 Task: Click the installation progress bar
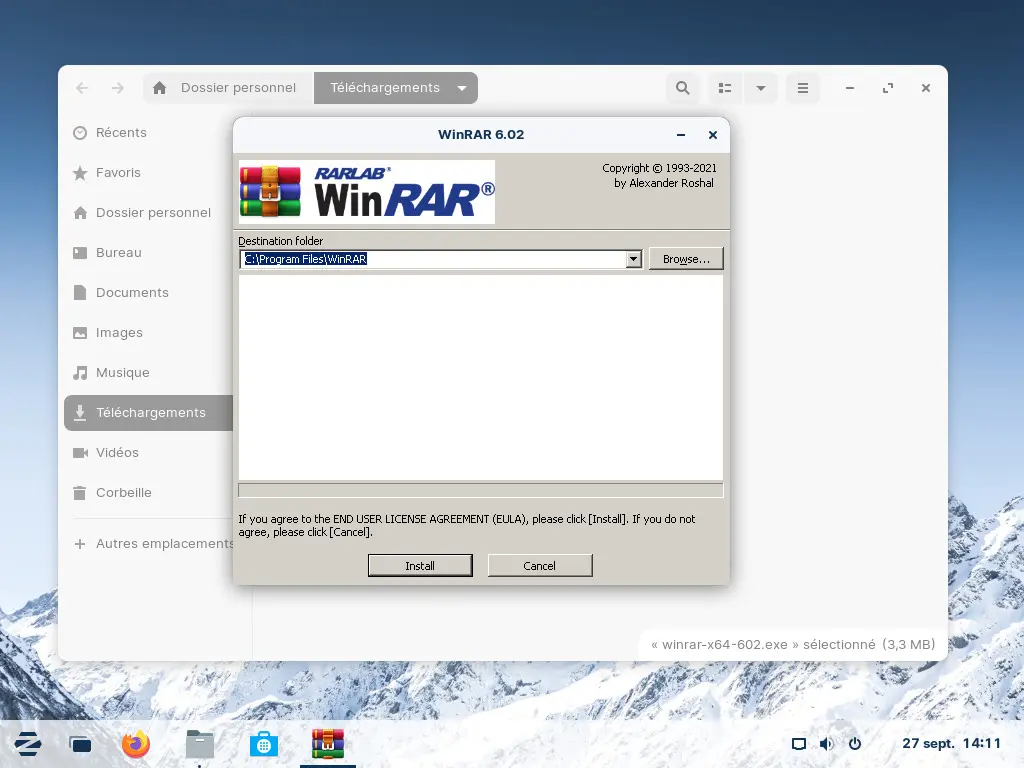point(480,490)
